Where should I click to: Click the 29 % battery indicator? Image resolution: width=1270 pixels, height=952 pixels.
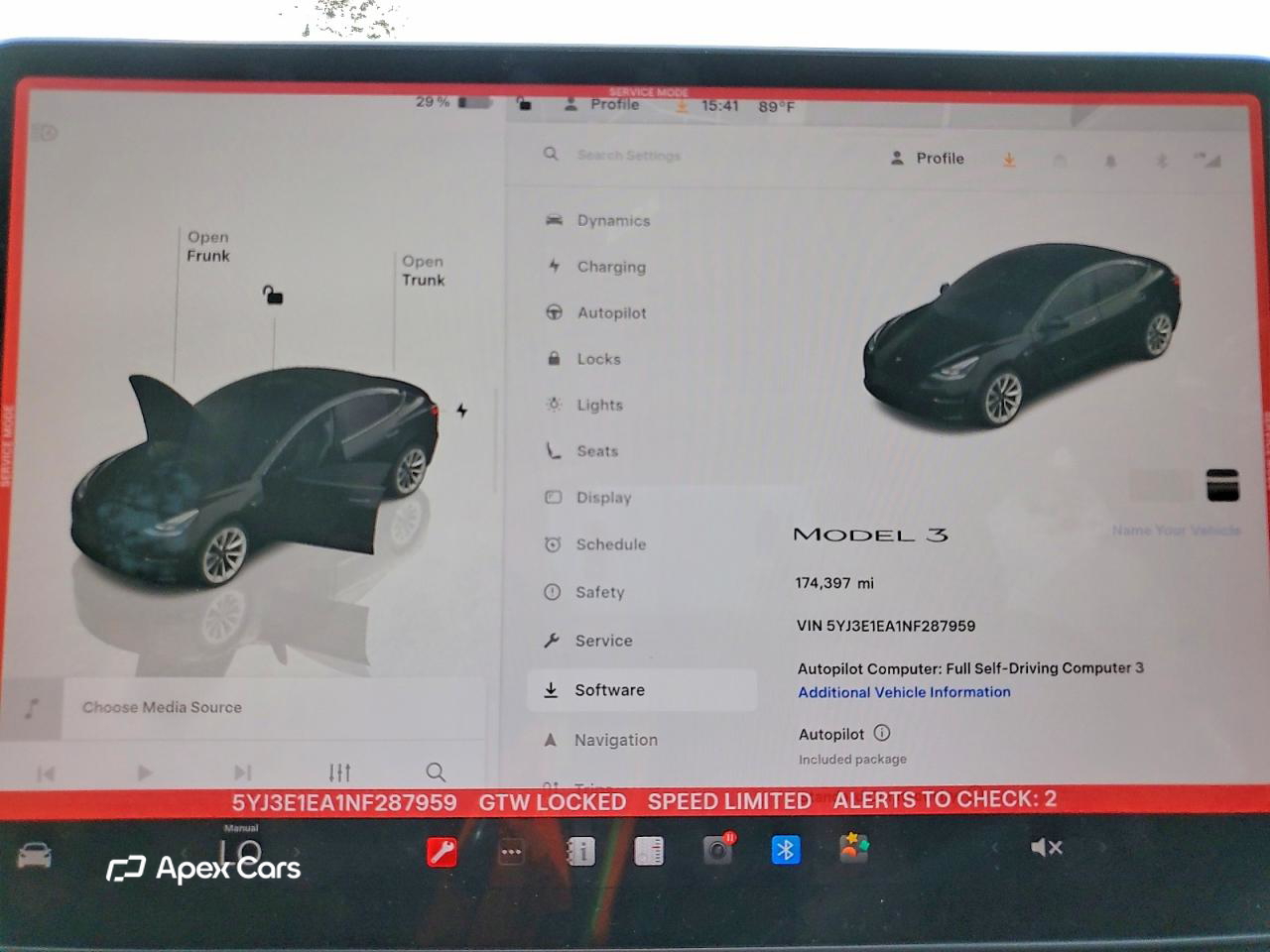point(453,102)
